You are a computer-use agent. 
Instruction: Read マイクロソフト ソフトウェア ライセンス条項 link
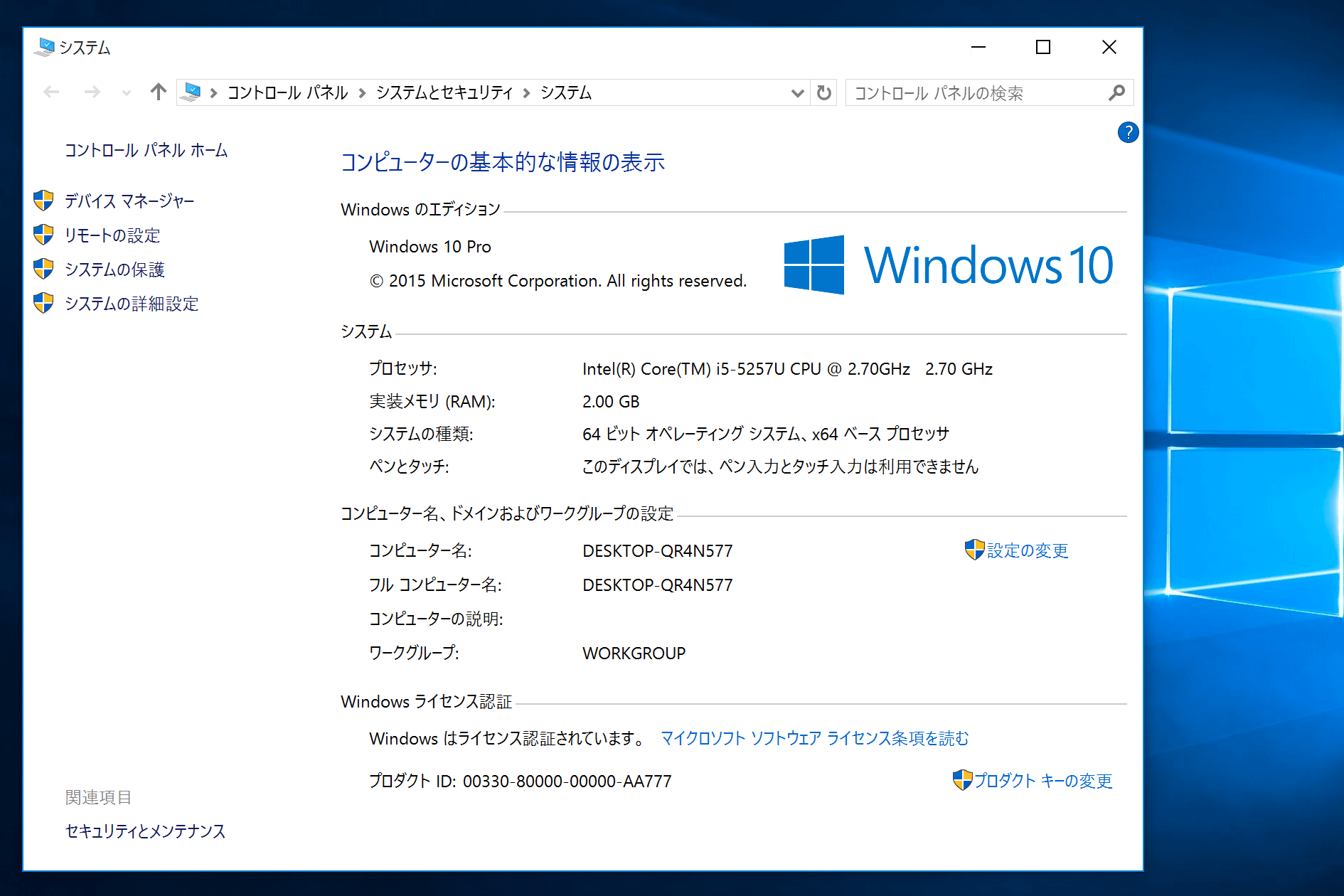pos(814,738)
